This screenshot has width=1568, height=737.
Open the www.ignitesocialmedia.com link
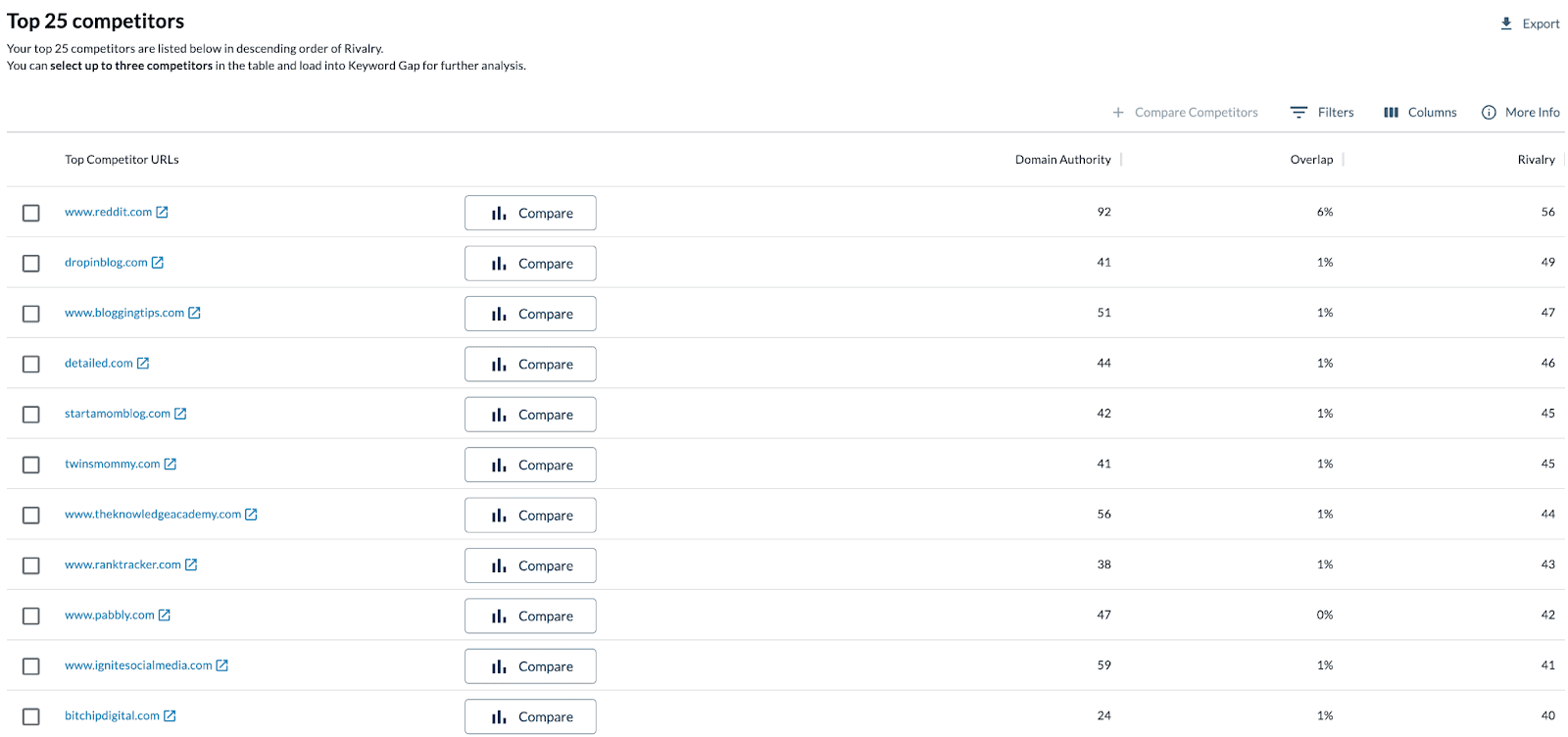pyautogui.click(x=138, y=665)
